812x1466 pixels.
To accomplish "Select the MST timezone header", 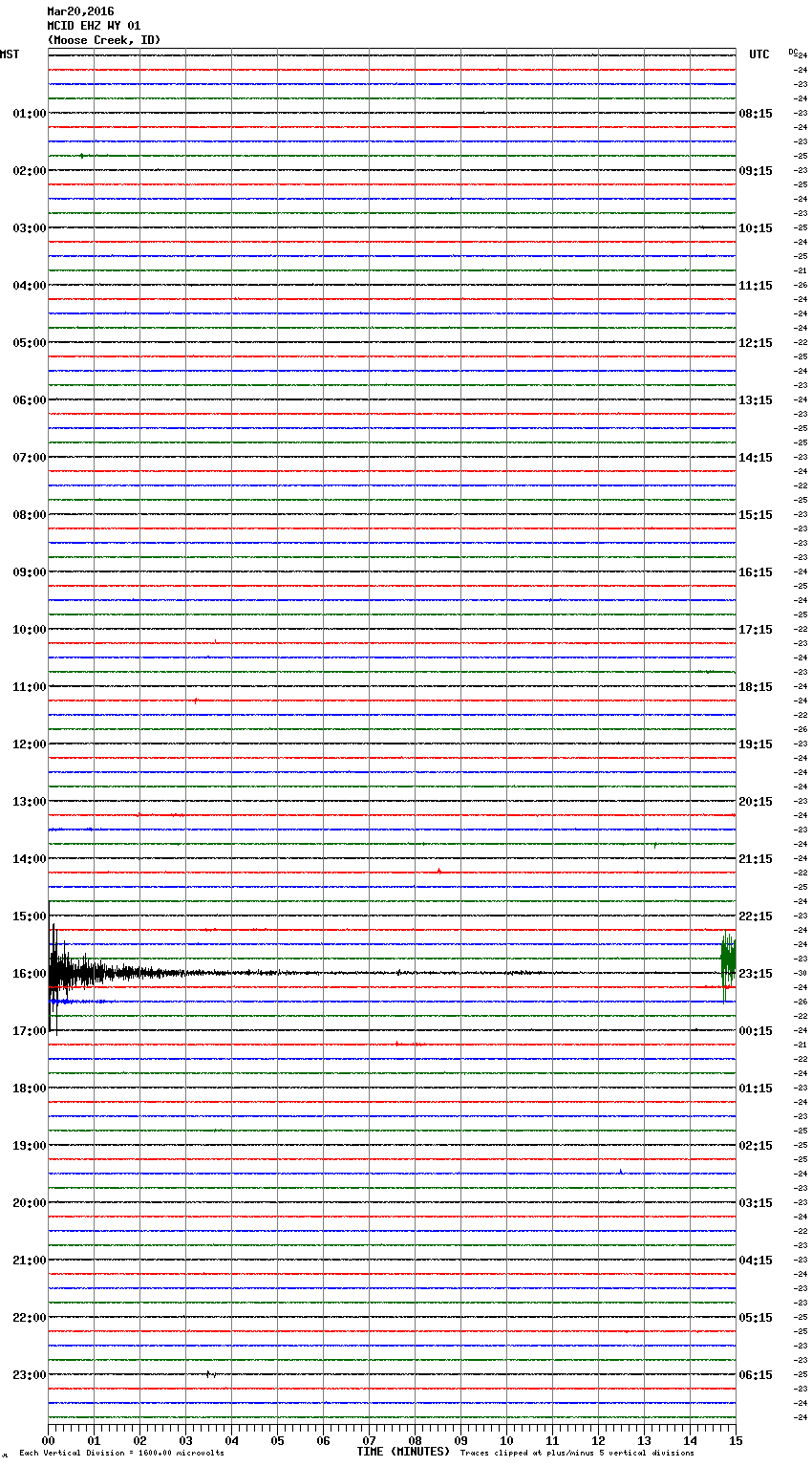I will point(10,54).
